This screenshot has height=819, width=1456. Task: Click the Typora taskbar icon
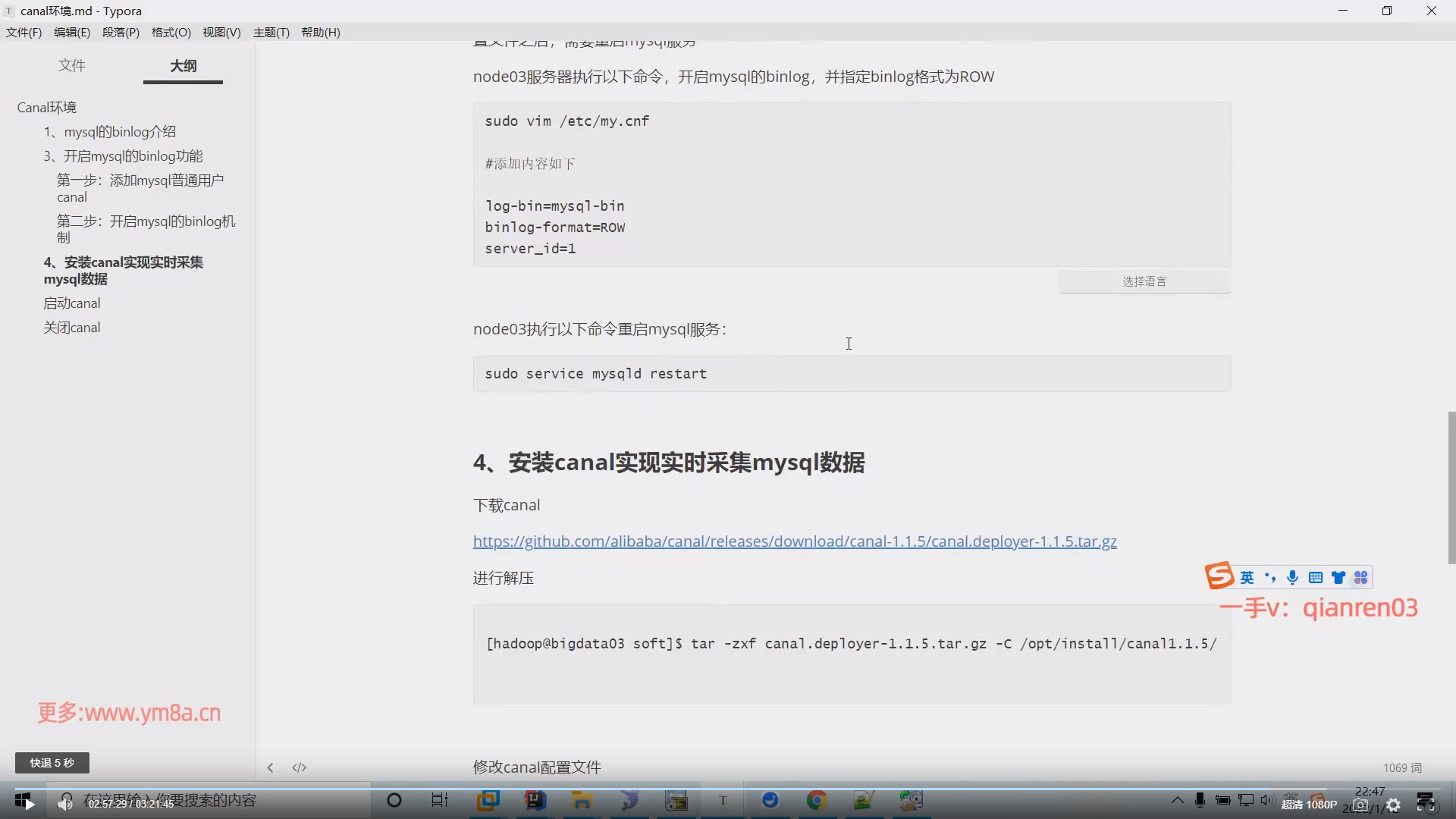click(723, 800)
